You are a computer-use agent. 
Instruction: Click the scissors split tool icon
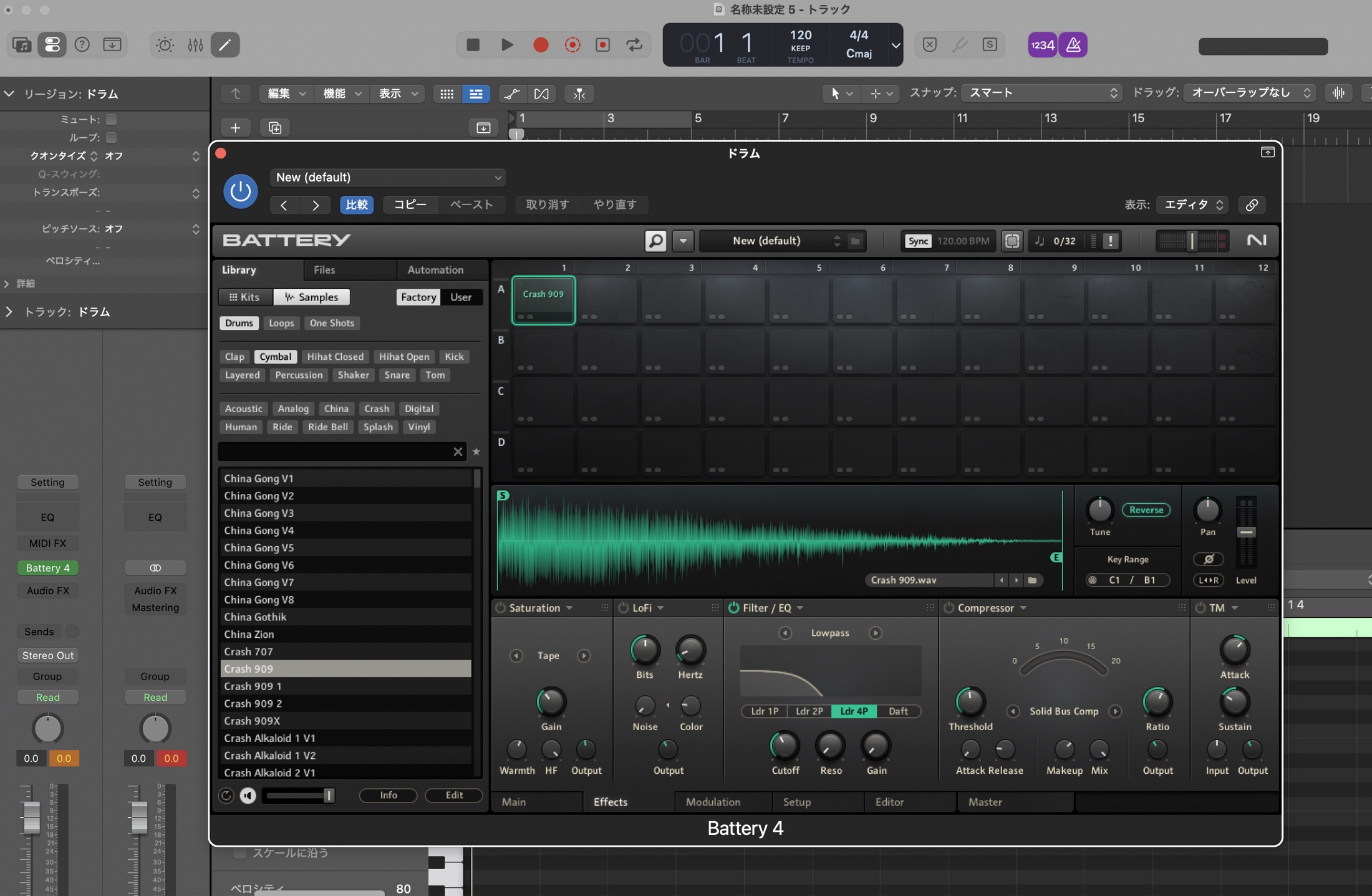[x=579, y=94]
